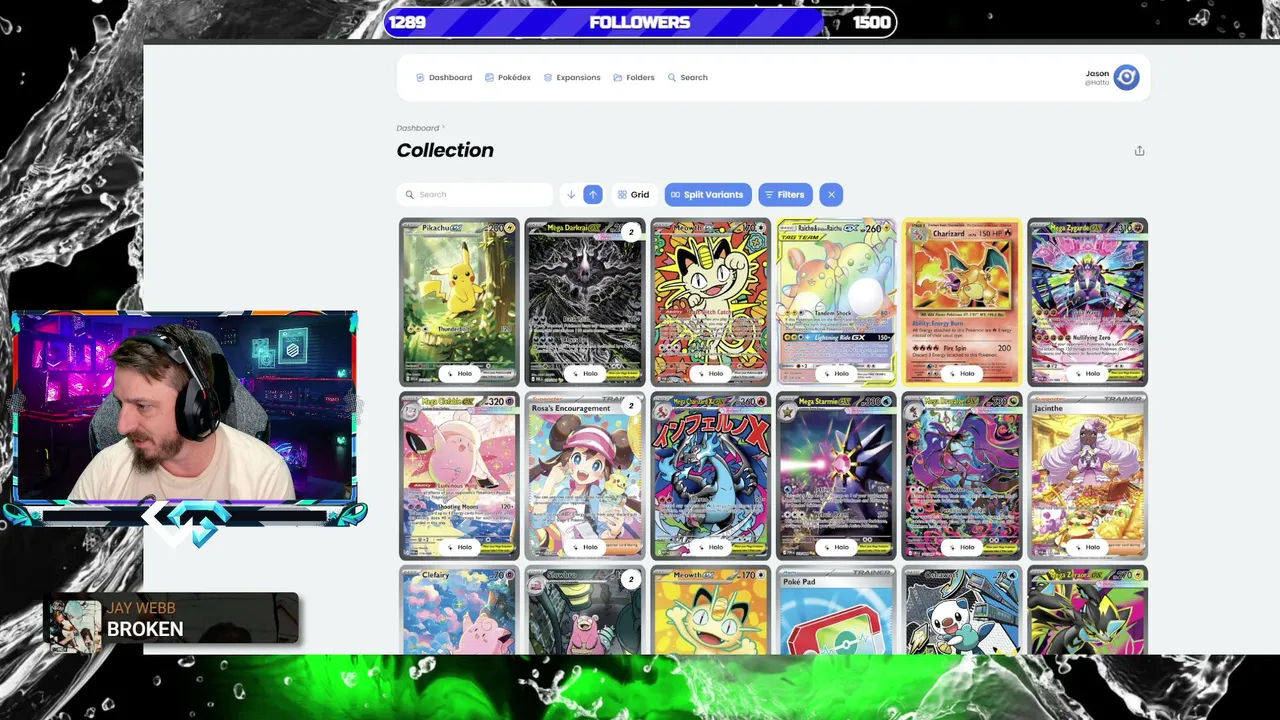Toggle the Split Variants option
This screenshot has height=720, width=1280.
click(707, 194)
